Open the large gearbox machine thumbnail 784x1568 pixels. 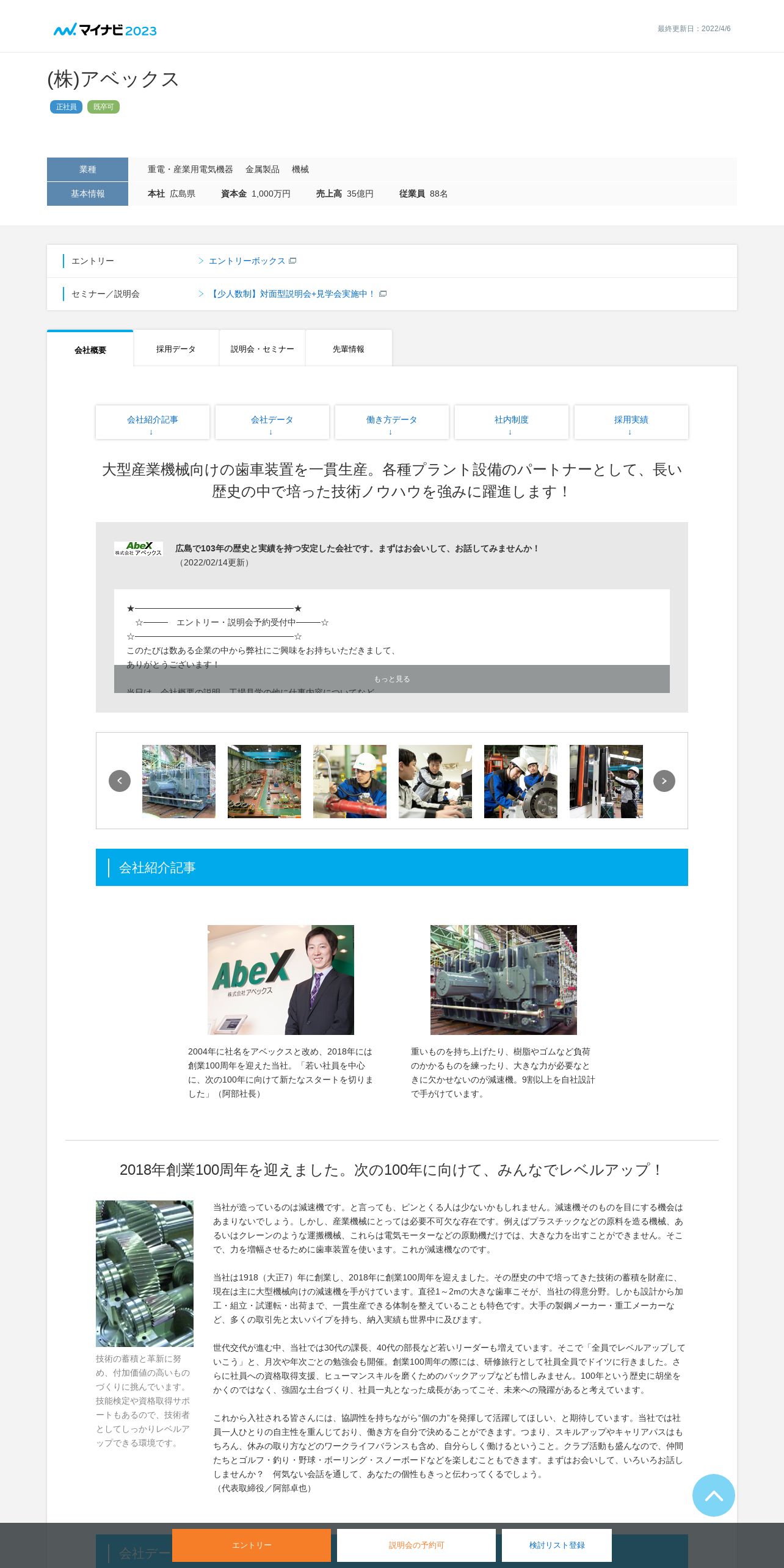pos(179,781)
